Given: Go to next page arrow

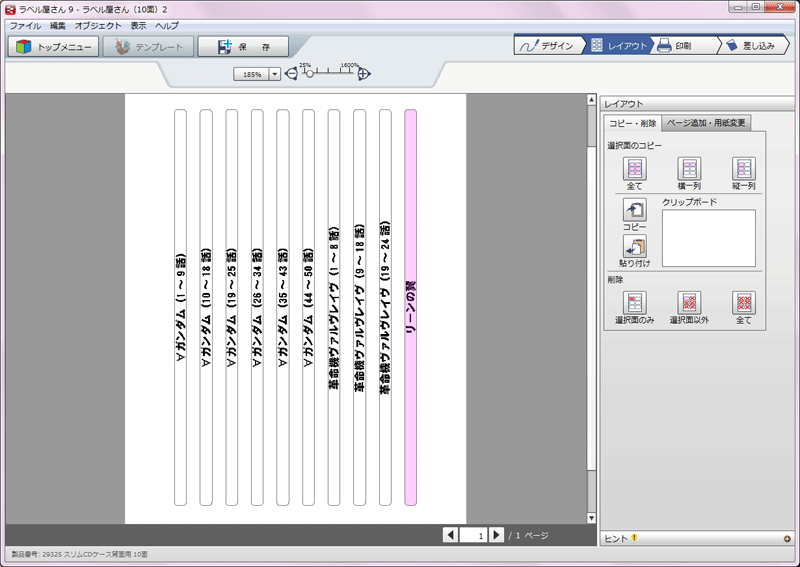Looking at the screenshot, I should (496, 535).
